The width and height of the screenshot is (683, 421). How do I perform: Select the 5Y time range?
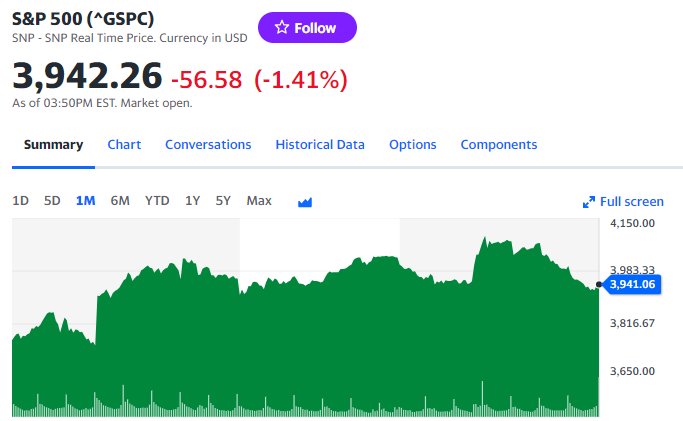223,201
